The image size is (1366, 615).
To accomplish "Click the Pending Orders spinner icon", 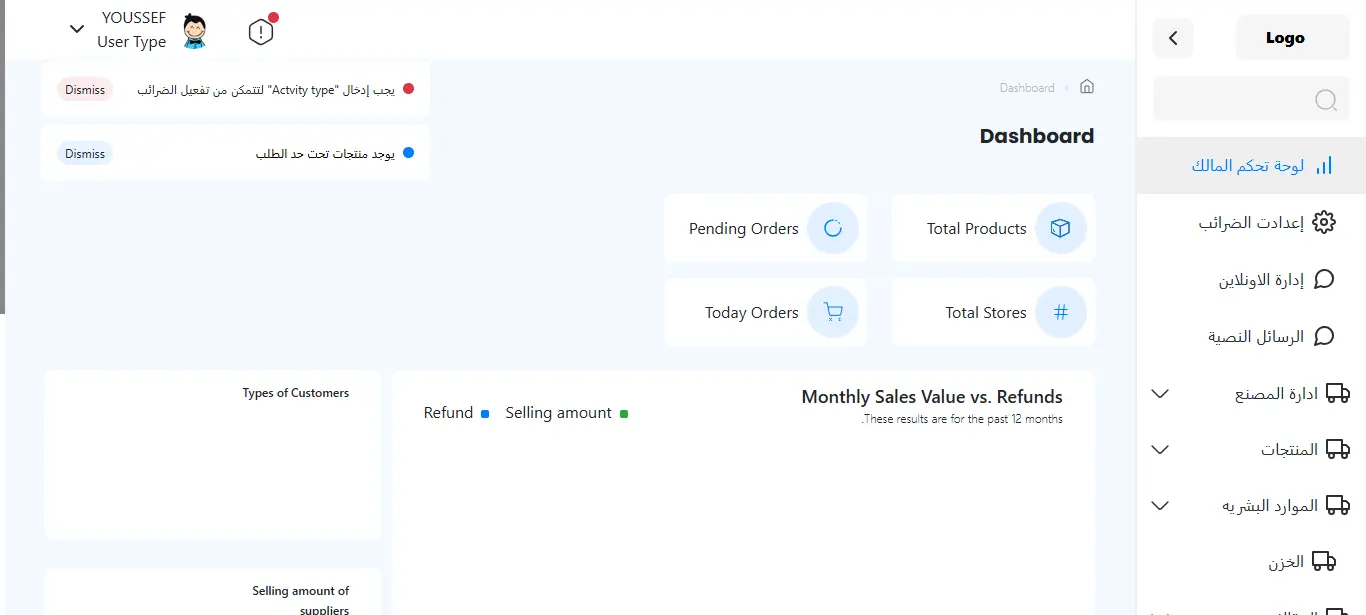I will point(833,228).
